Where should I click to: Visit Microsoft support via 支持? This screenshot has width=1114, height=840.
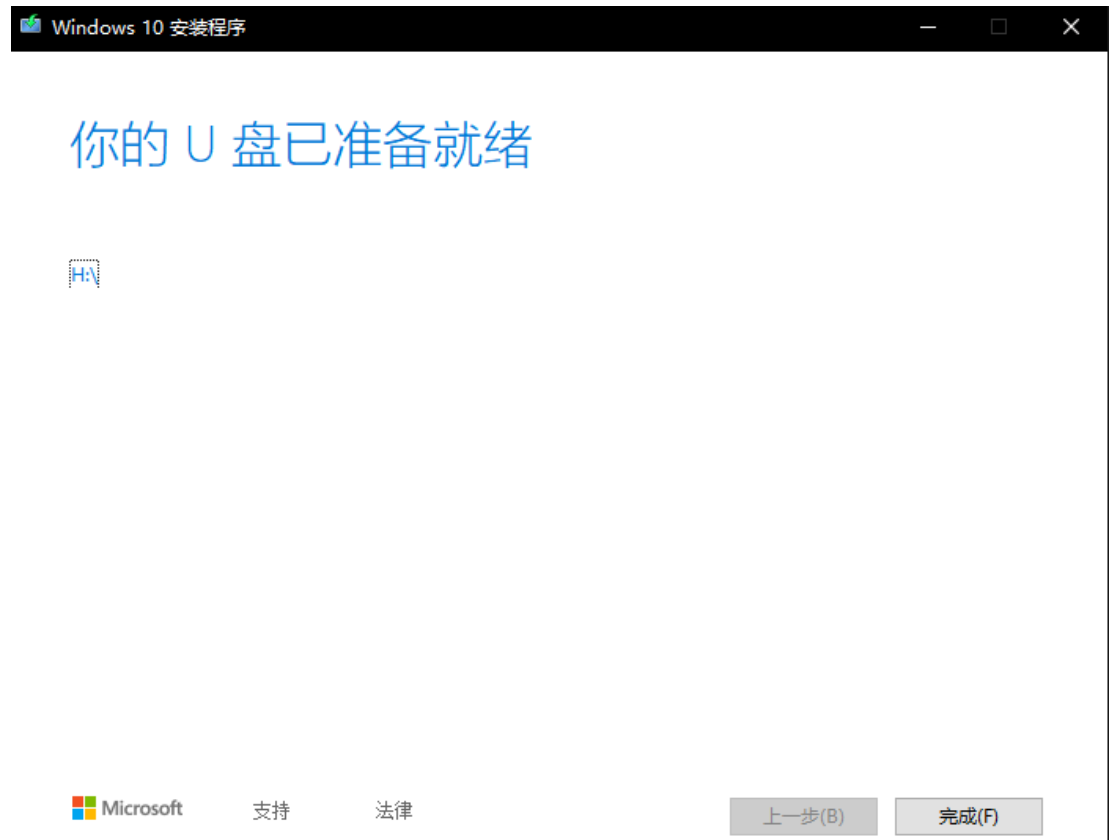coord(268,811)
